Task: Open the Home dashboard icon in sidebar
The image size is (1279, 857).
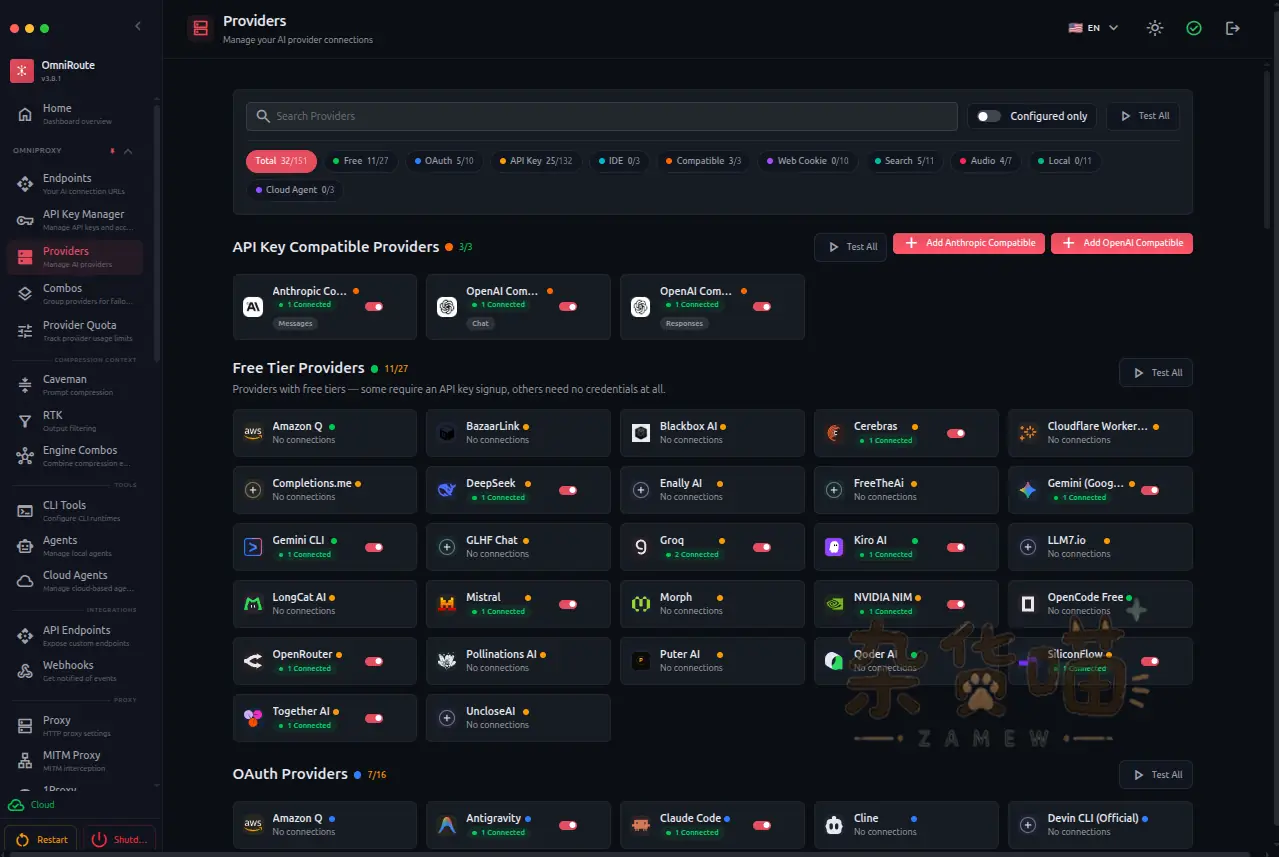Action: point(25,114)
